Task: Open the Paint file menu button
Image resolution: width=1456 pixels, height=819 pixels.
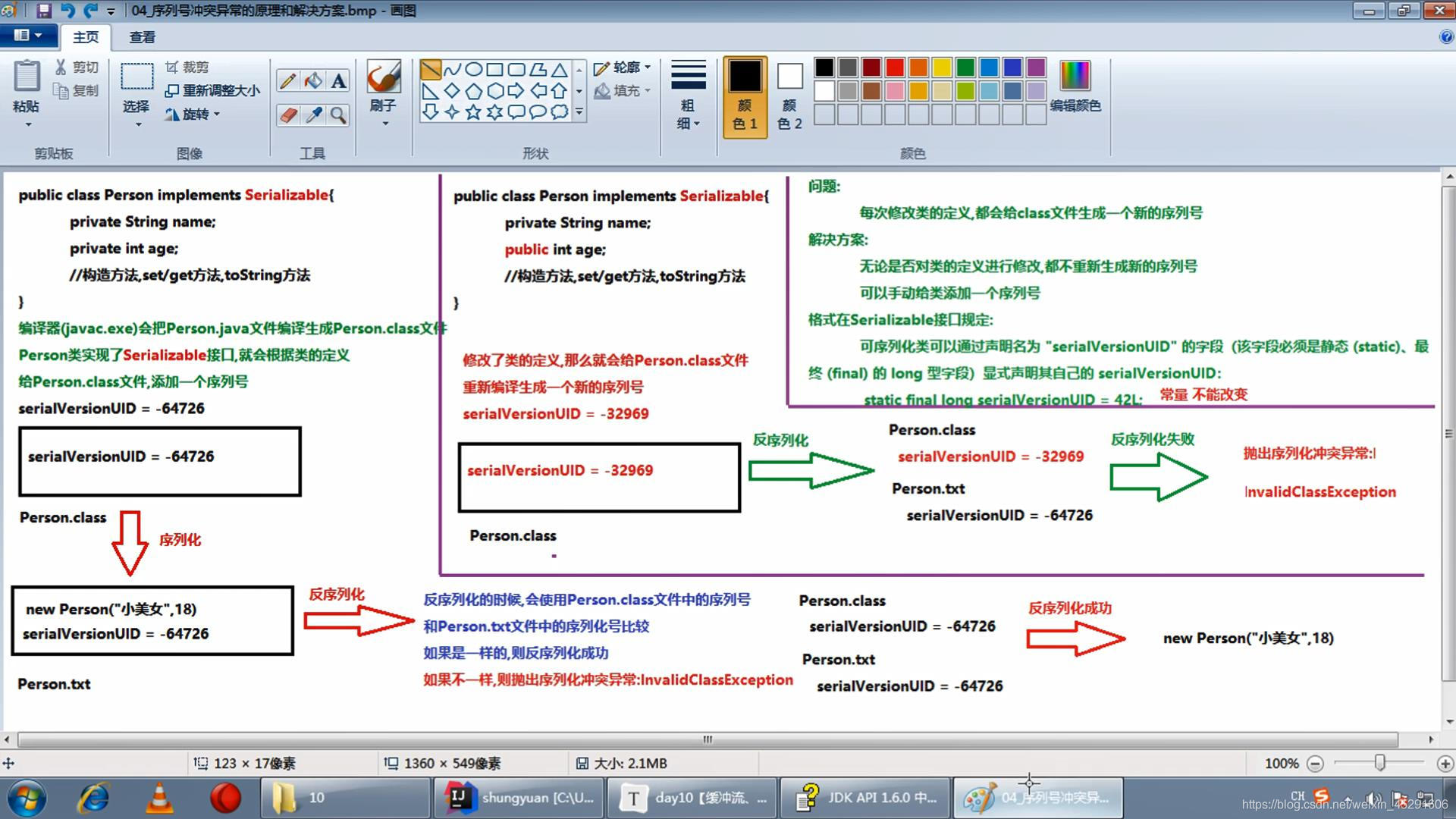Action: click(x=27, y=36)
